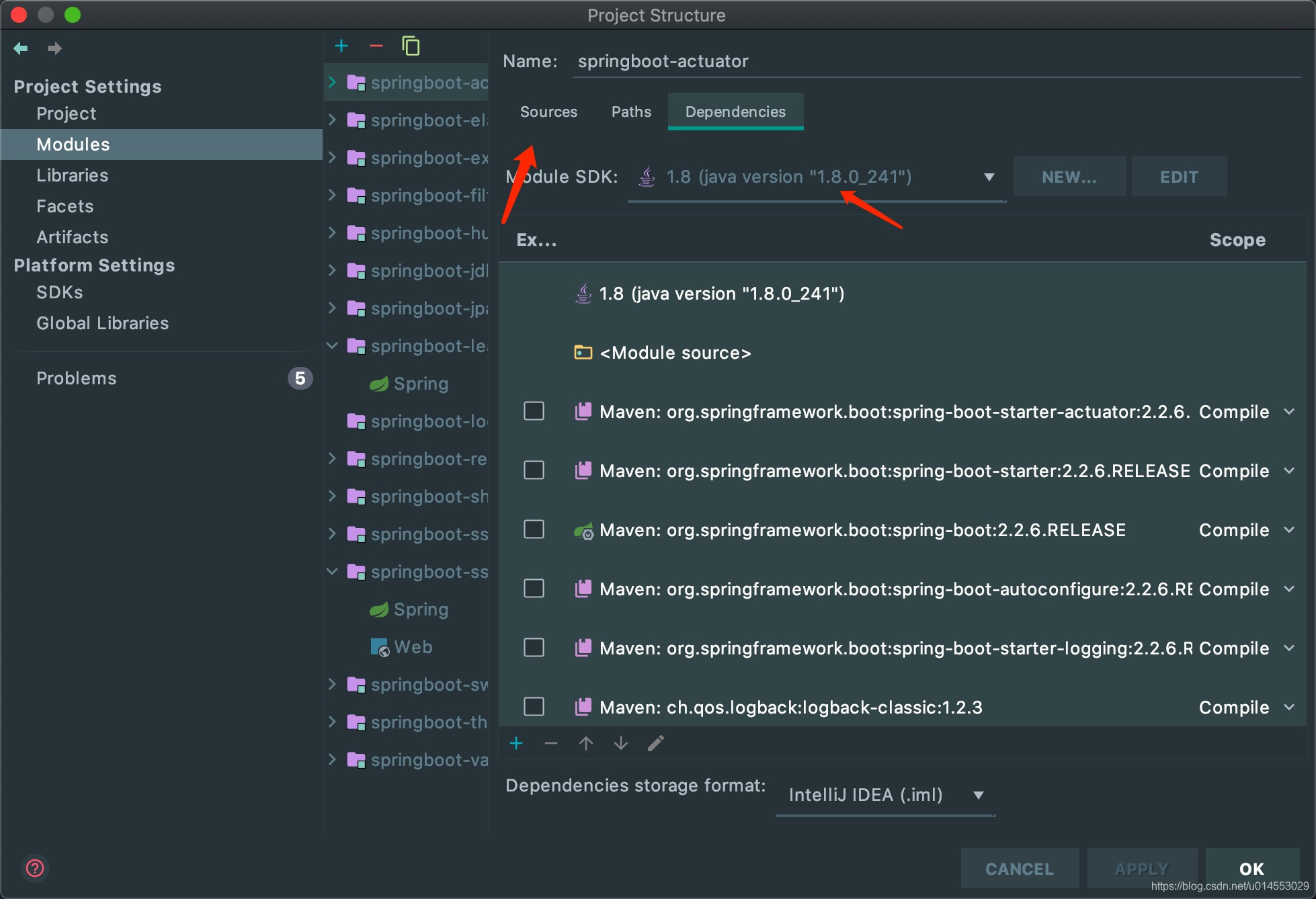Select the springboot-hu module row

(407, 232)
